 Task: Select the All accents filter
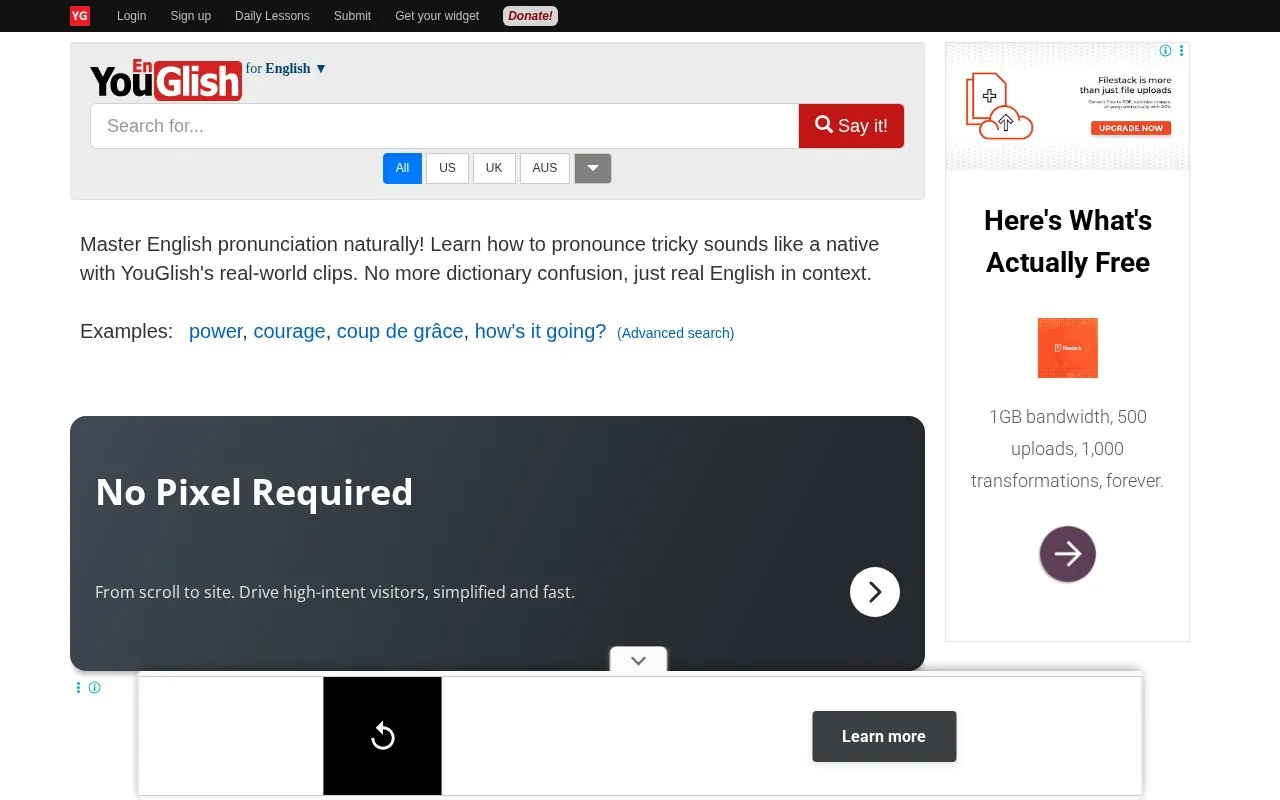tap(402, 168)
